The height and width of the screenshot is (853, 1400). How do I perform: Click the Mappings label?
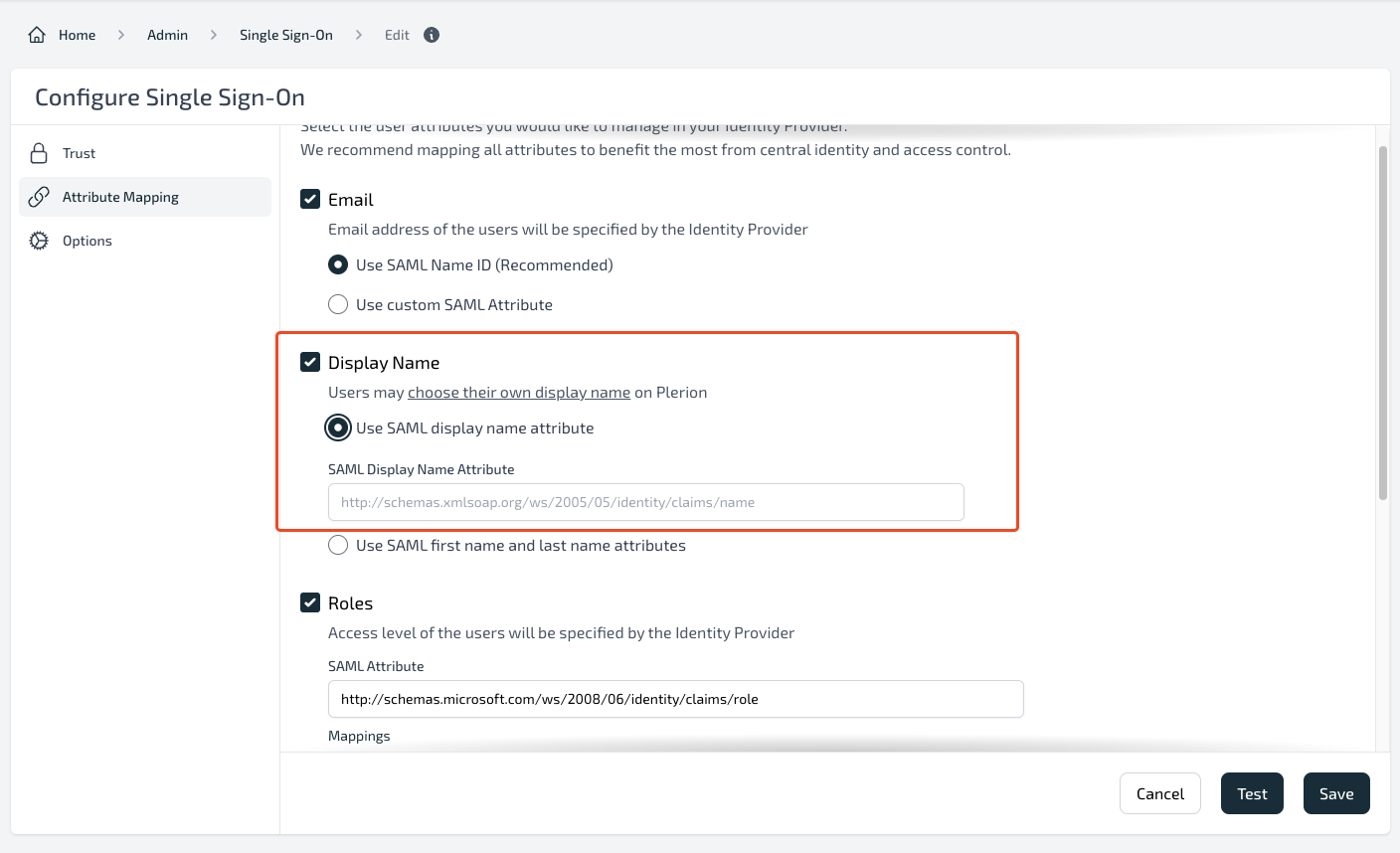(359, 736)
